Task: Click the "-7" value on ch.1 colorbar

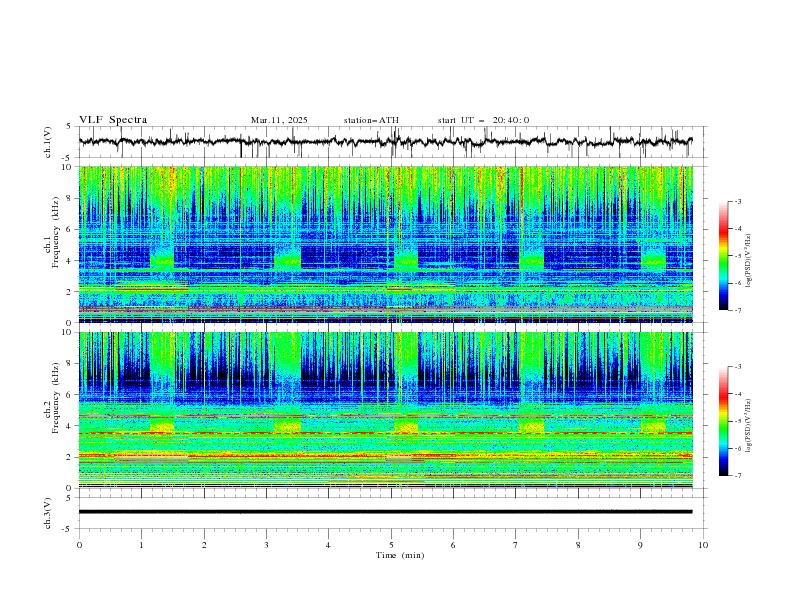Action: (738, 310)
